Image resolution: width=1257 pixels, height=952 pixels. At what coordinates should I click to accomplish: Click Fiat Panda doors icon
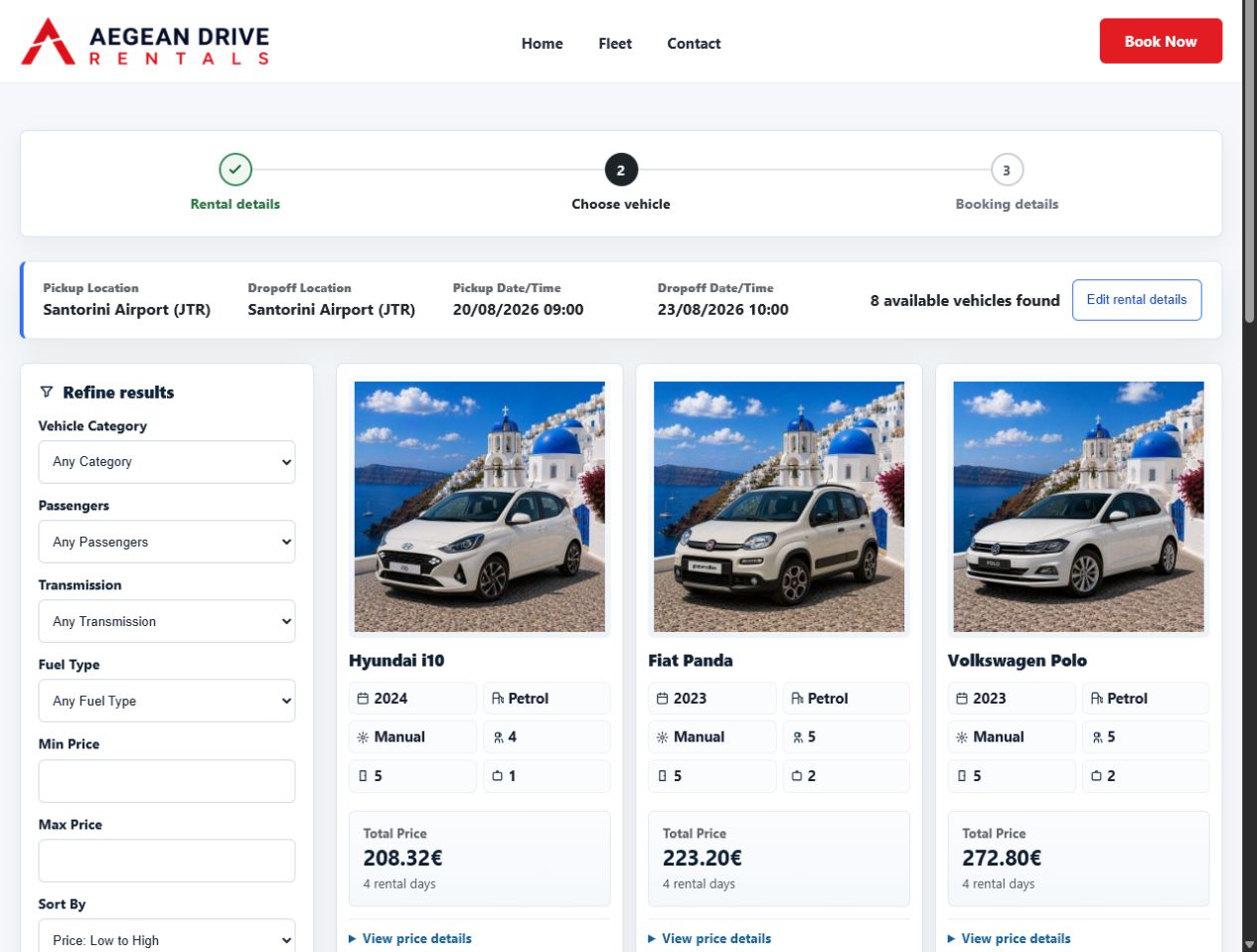[662, 776]
